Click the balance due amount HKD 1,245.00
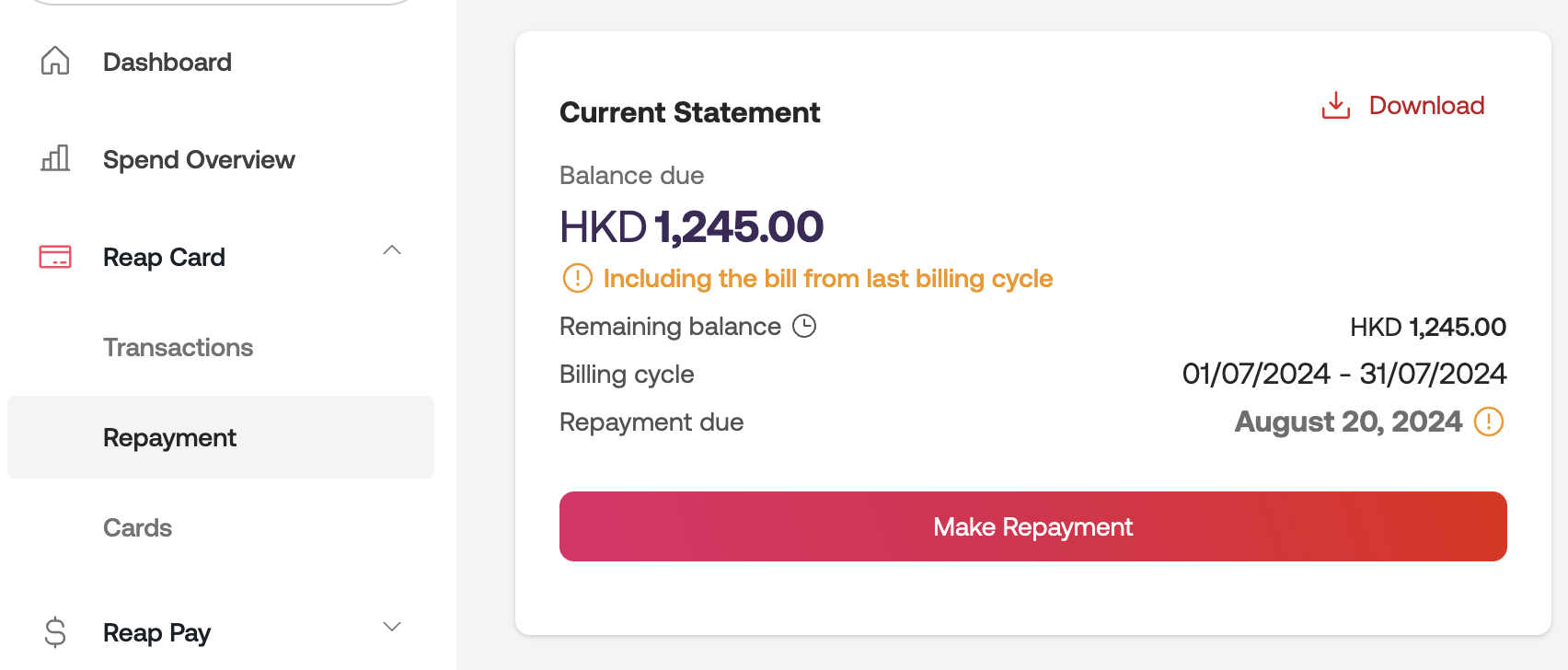 (691, 227)
